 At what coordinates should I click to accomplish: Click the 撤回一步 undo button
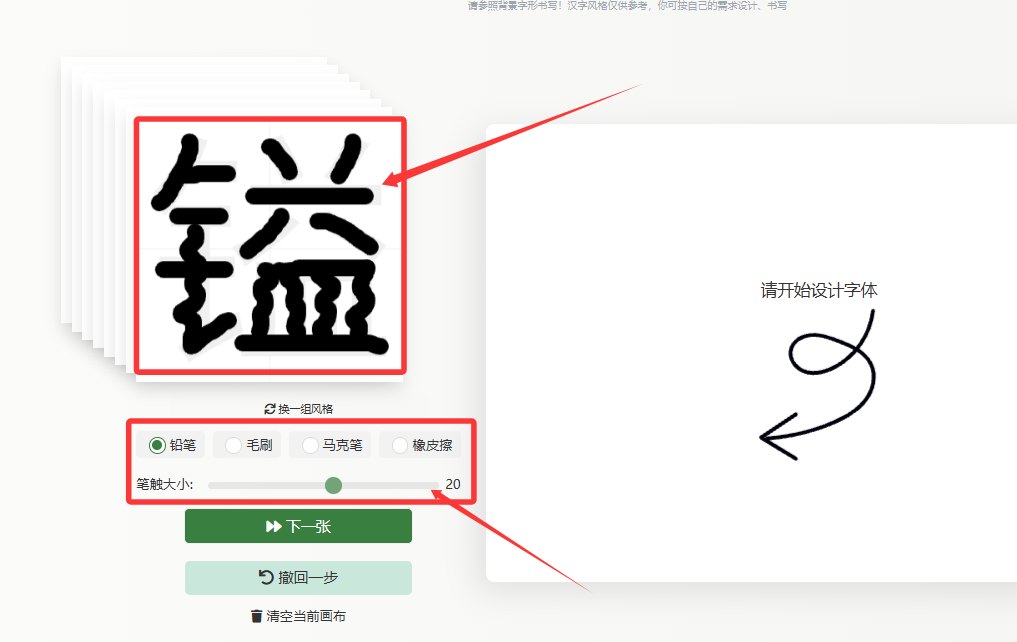click(298, 577)
